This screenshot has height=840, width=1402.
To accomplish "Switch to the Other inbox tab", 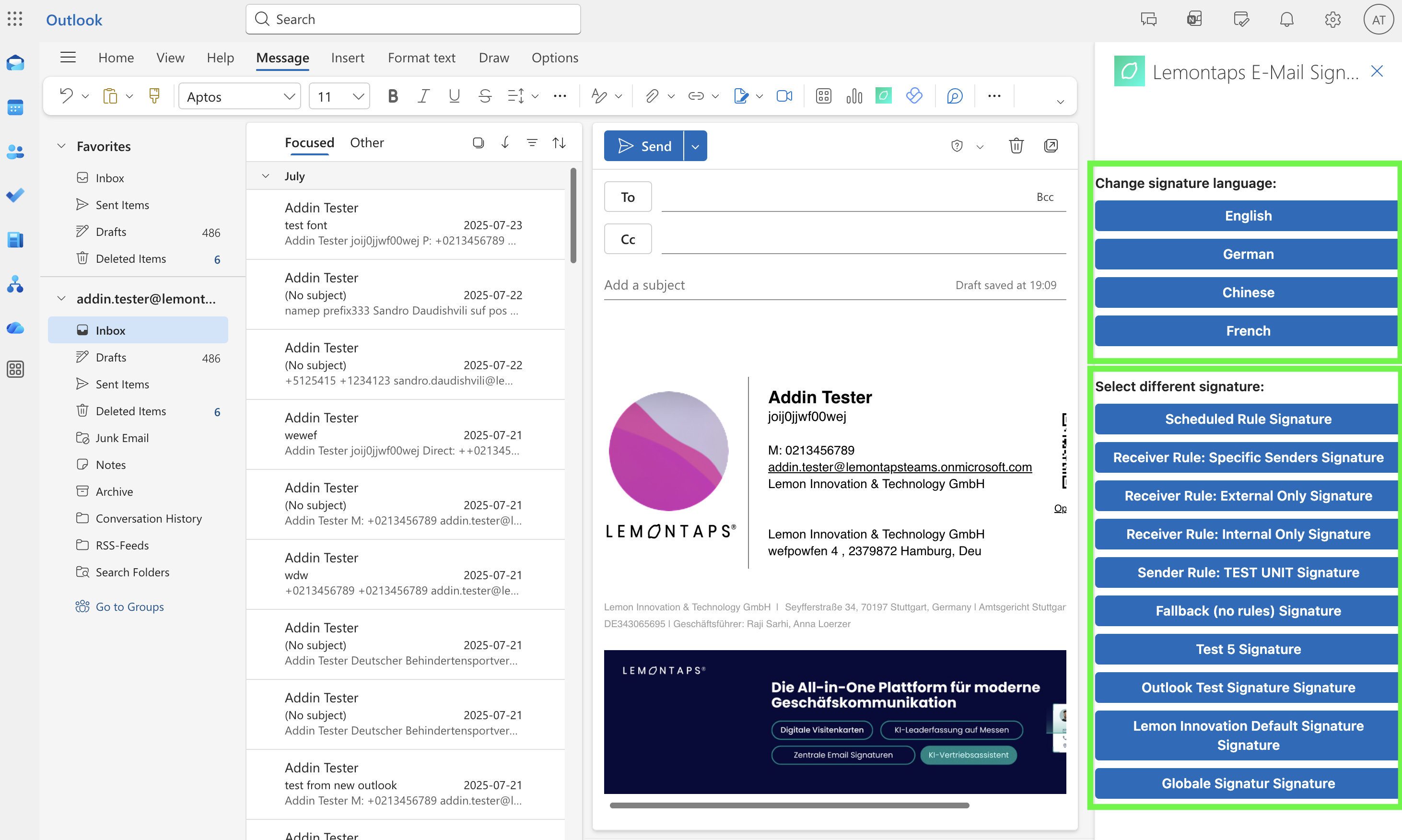I will 366,143.
